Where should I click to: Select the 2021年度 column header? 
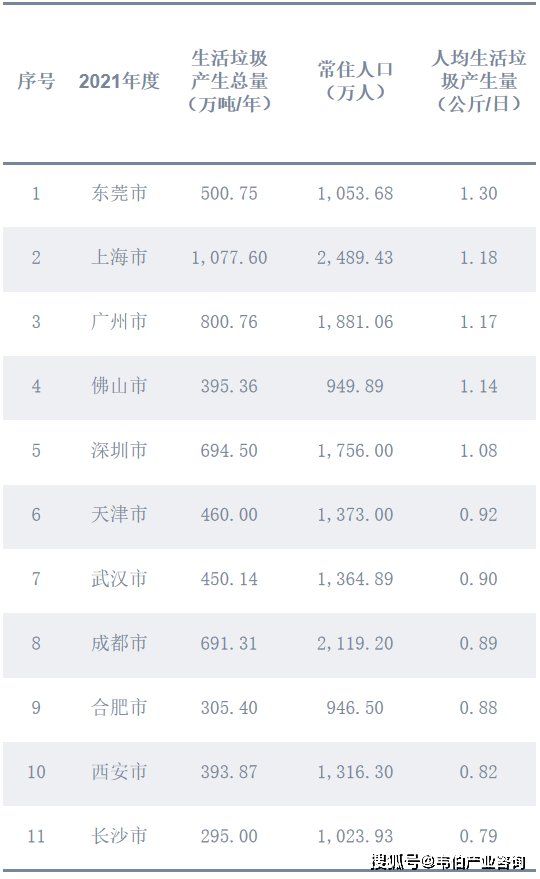(x=119, y=81)
